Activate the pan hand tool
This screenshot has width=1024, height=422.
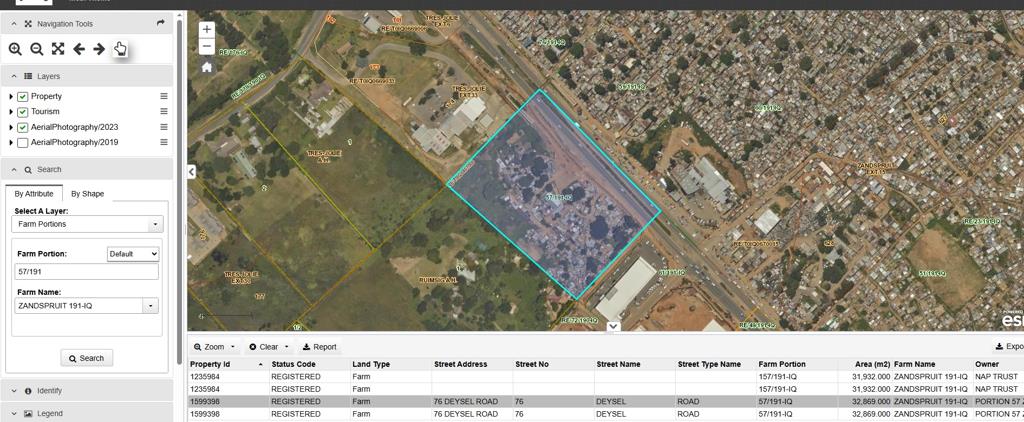pyautogui.click(x=120, y=49)
